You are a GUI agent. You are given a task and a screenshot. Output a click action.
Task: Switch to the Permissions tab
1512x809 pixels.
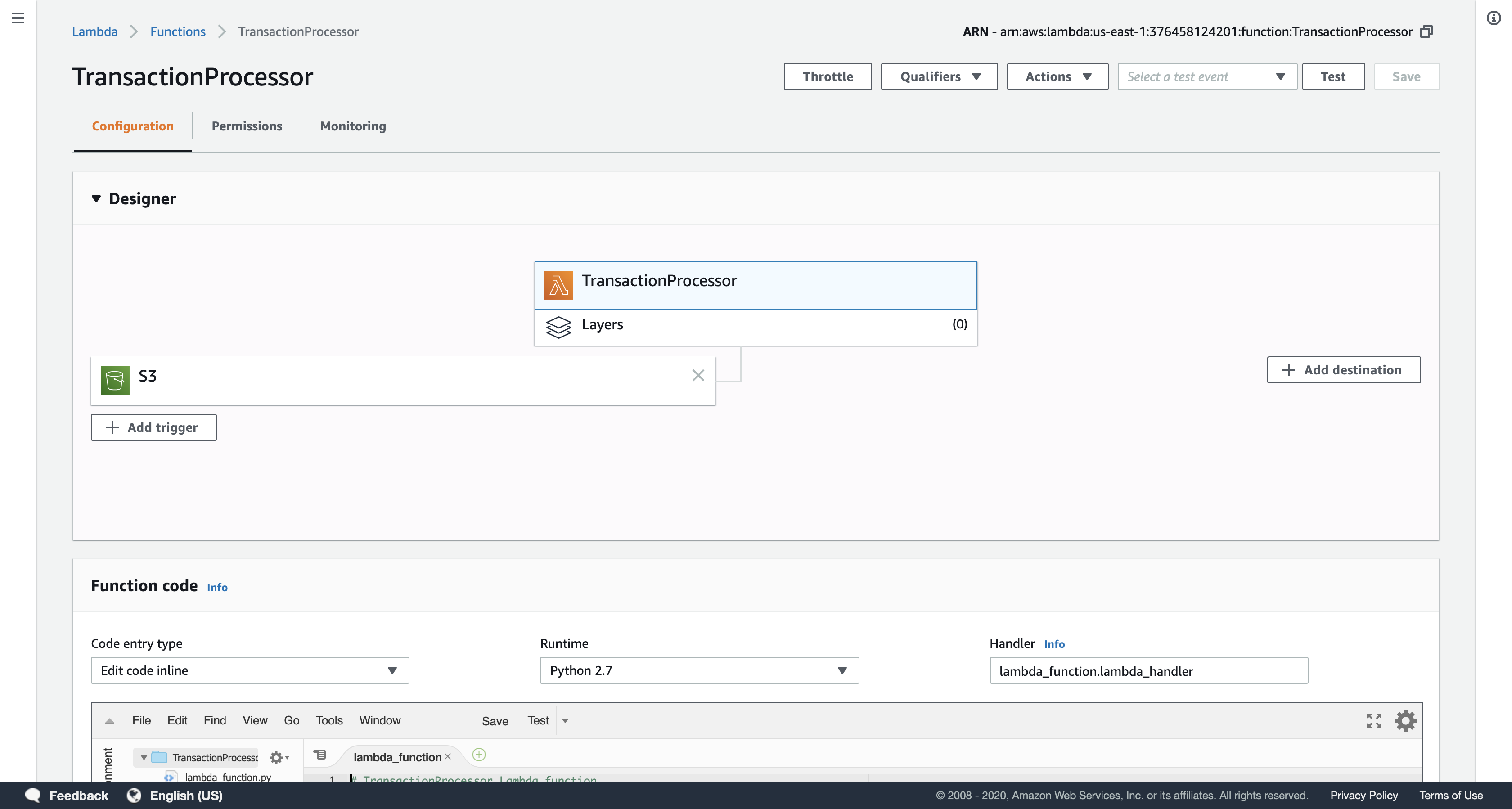tap(247, 126)
